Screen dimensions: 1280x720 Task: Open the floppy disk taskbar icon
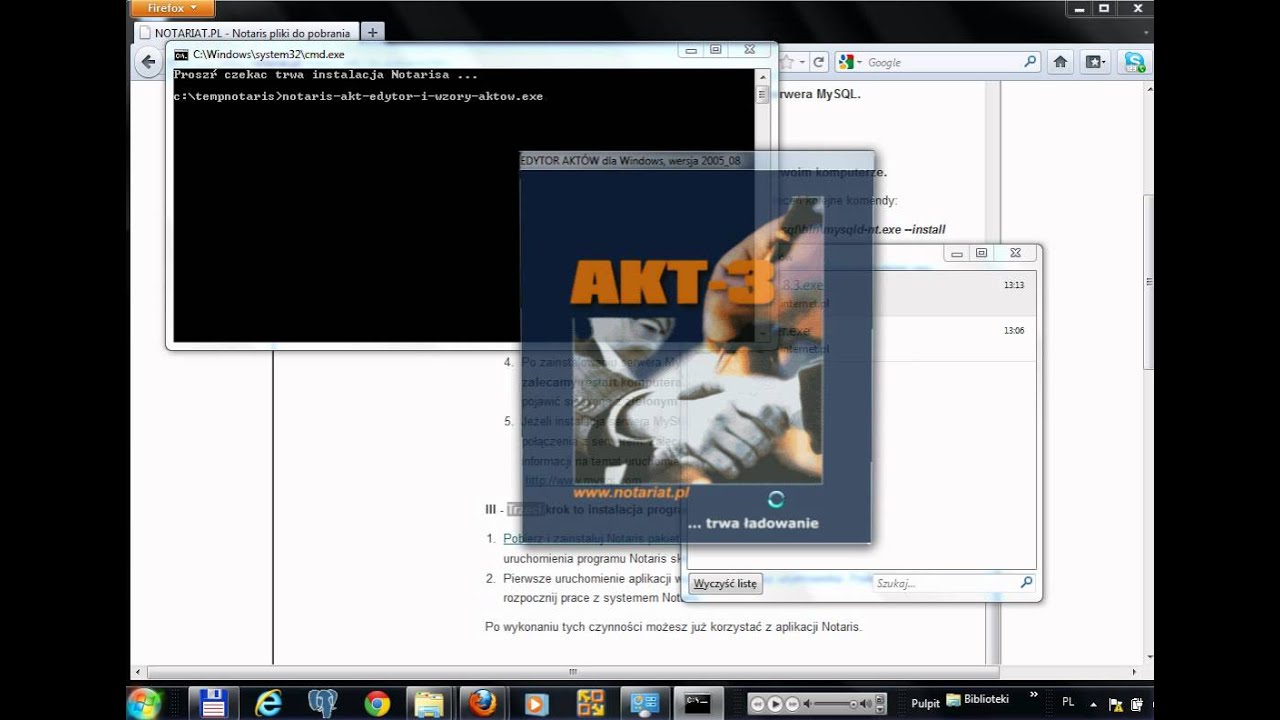pyautogui.click(x=213, y=703)
